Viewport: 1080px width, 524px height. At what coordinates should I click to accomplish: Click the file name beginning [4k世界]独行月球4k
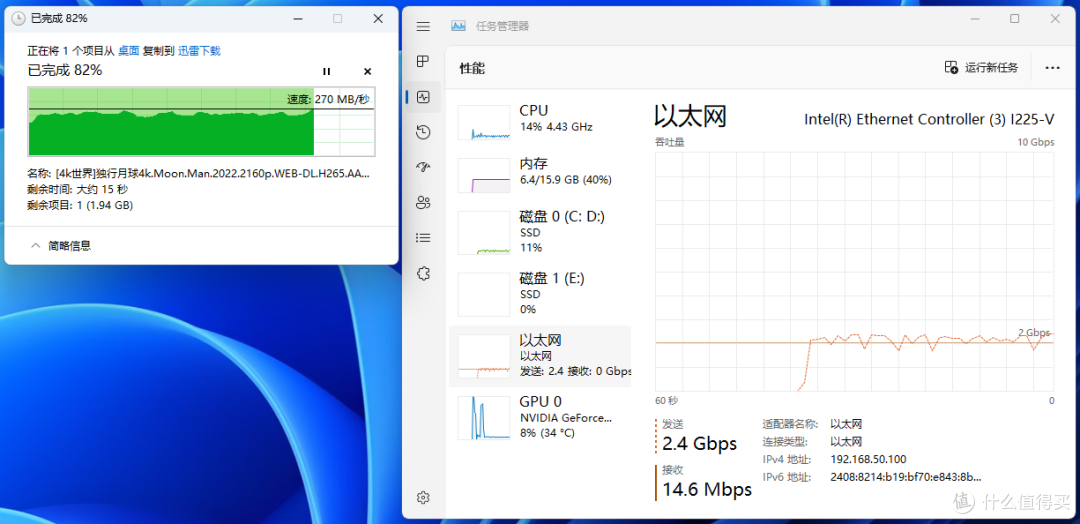pyautogui.click(x=212, y=175)
